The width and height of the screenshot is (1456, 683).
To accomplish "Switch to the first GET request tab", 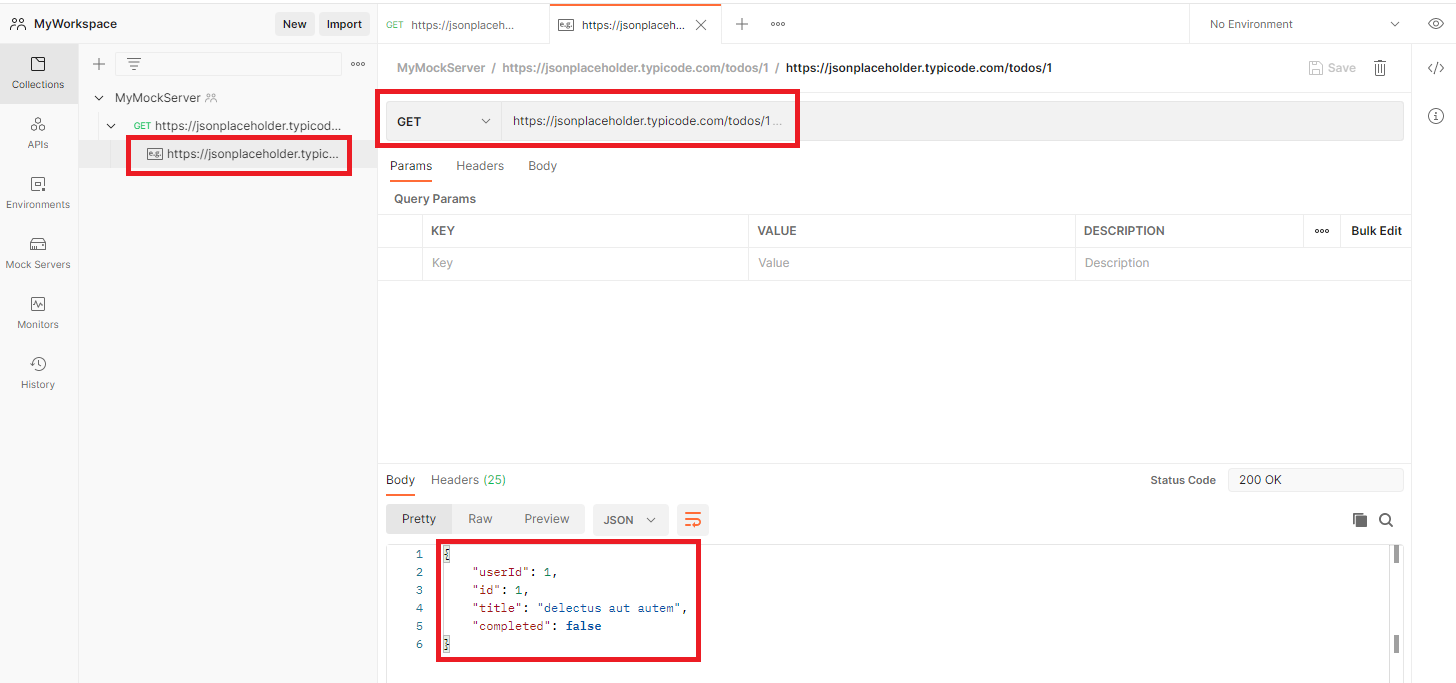I will [x=463, y=25].
